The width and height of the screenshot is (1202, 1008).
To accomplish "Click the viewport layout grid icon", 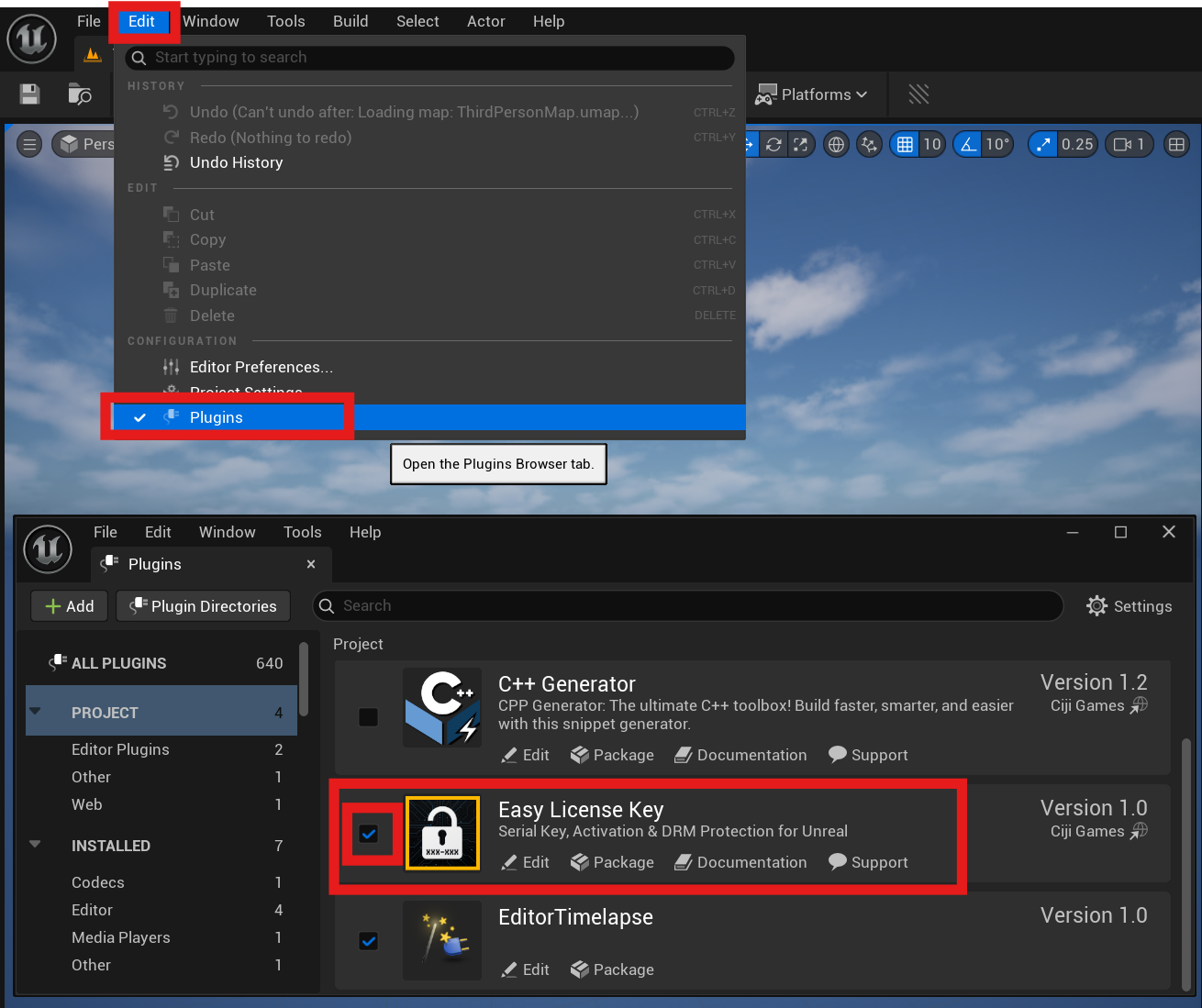I will point(1176,144).
